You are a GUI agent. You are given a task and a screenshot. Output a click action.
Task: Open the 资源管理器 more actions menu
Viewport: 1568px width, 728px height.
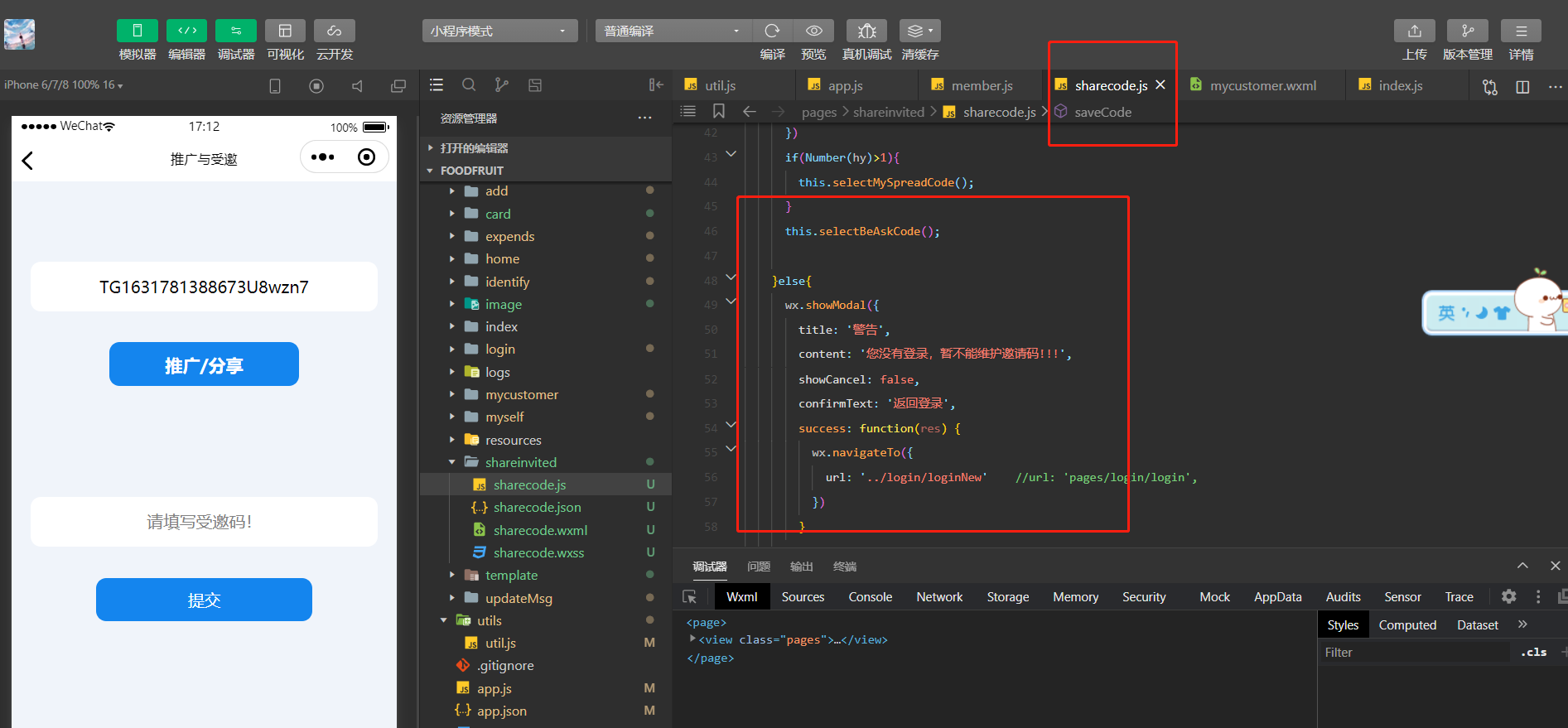tap(645, 118)
